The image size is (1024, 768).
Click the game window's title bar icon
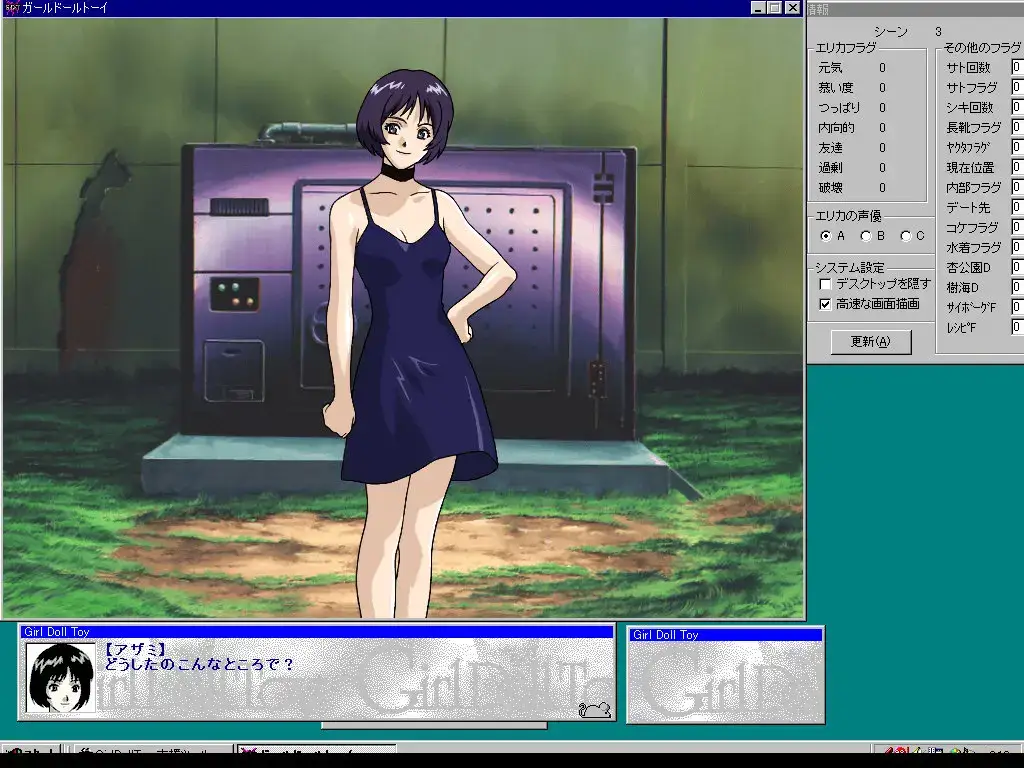pos(11,8)
